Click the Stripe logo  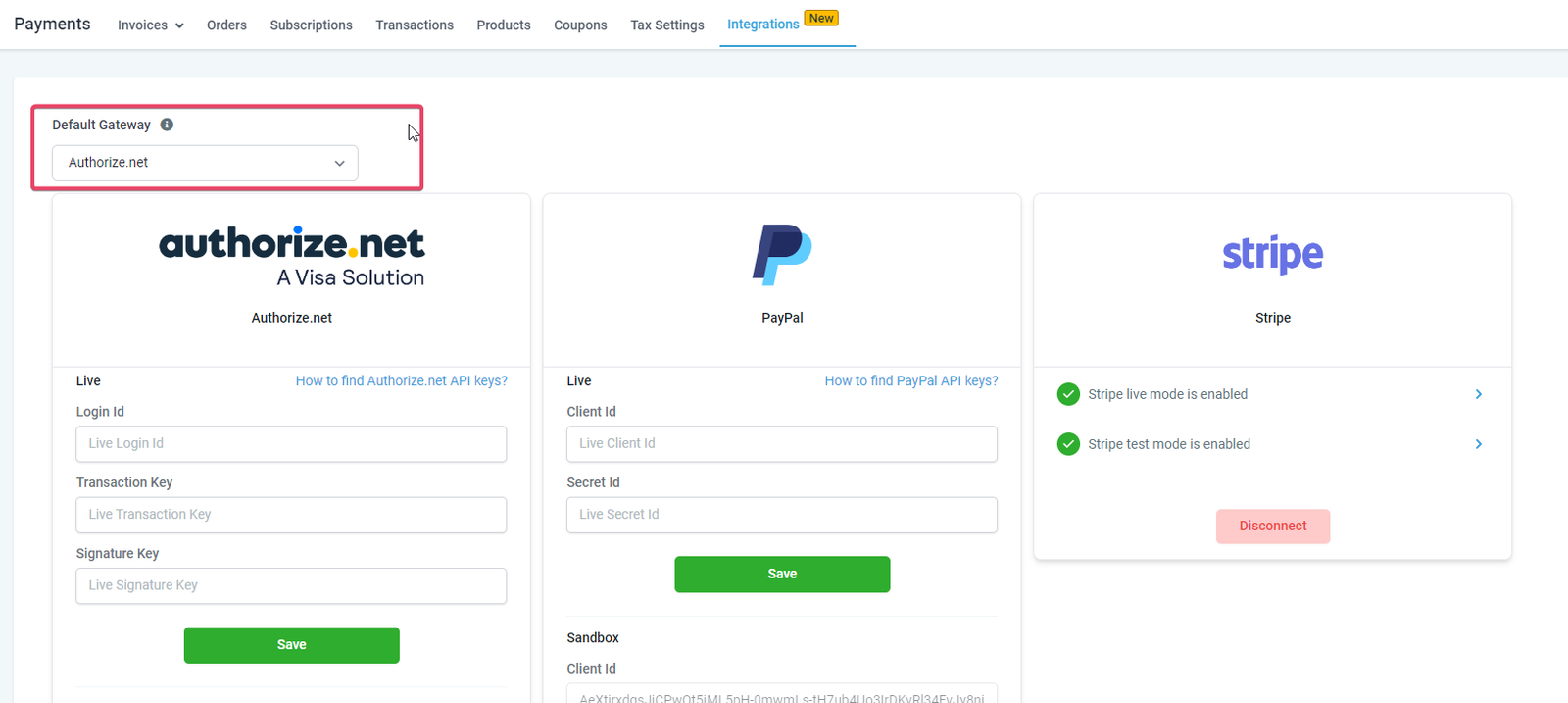point(1272,254)
